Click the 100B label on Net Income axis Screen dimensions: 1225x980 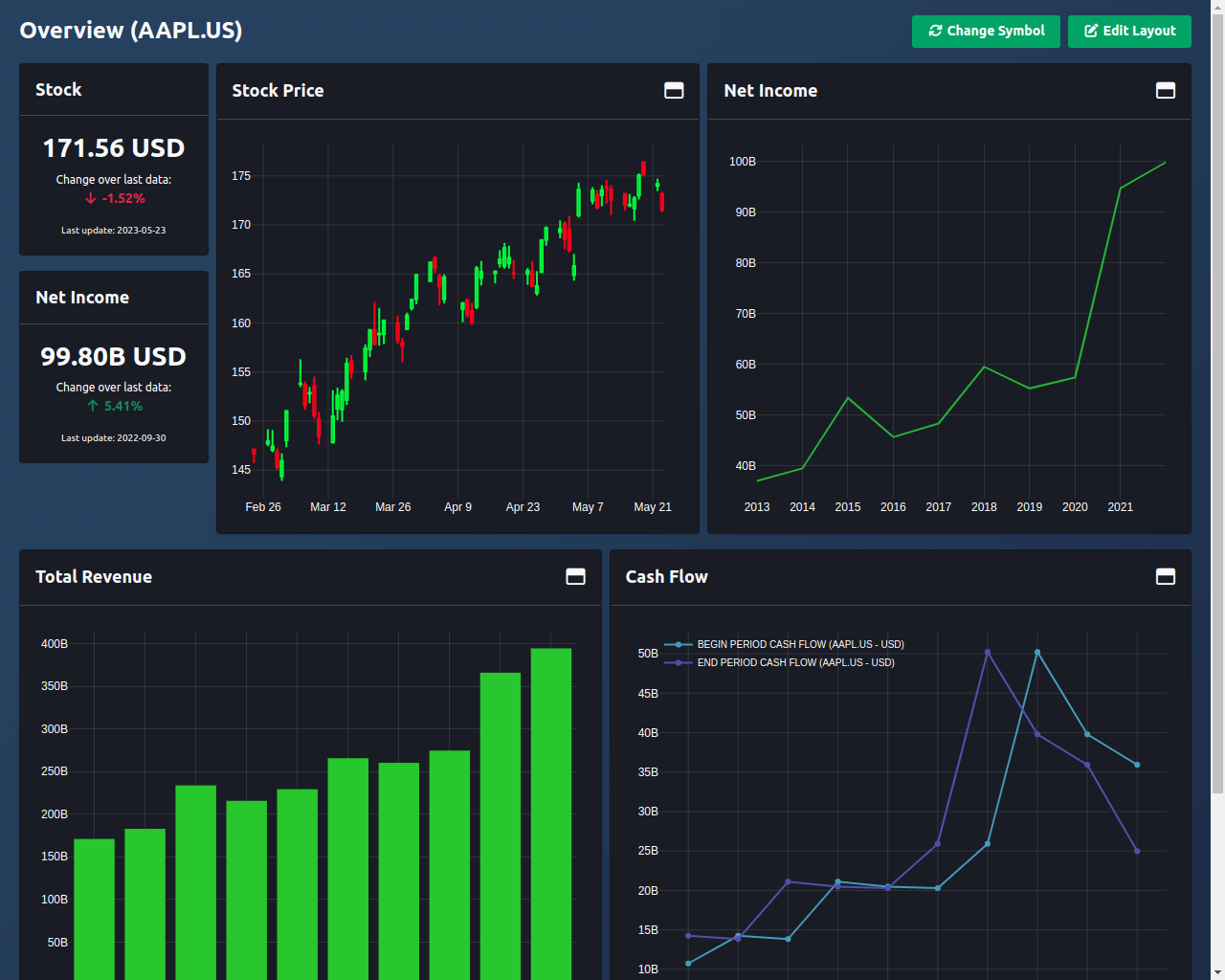tap(743, 162)
